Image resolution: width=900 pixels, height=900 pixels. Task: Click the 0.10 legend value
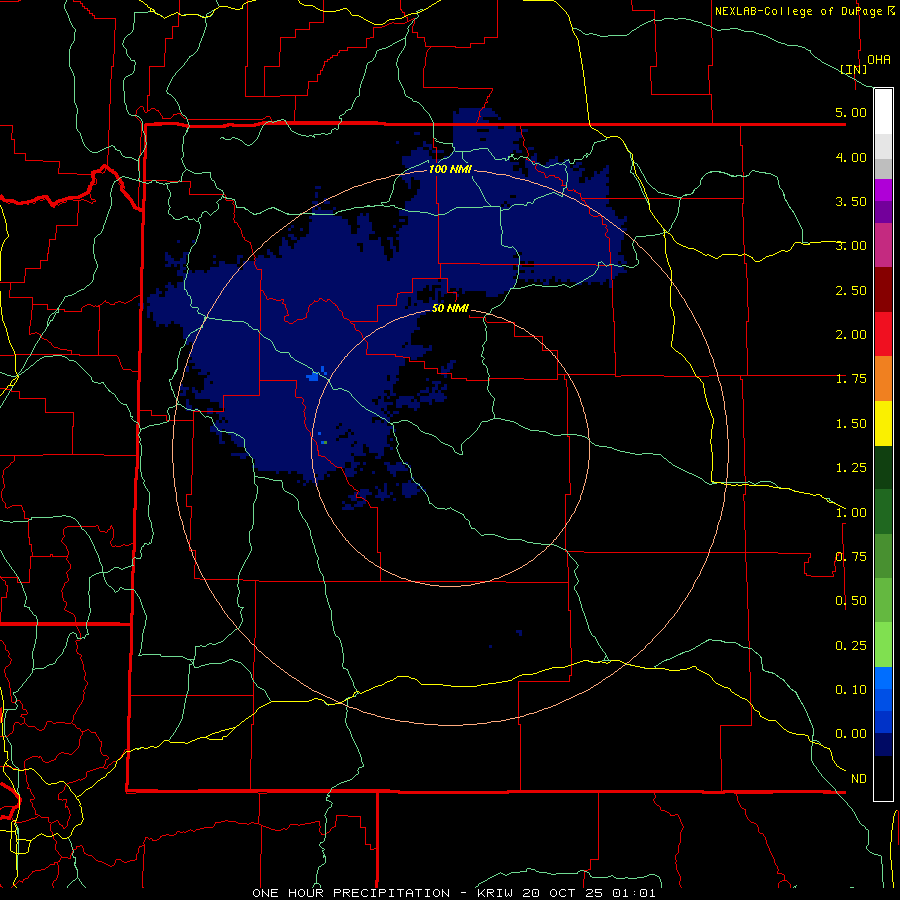pyautogui.click(x=851, y=690)
